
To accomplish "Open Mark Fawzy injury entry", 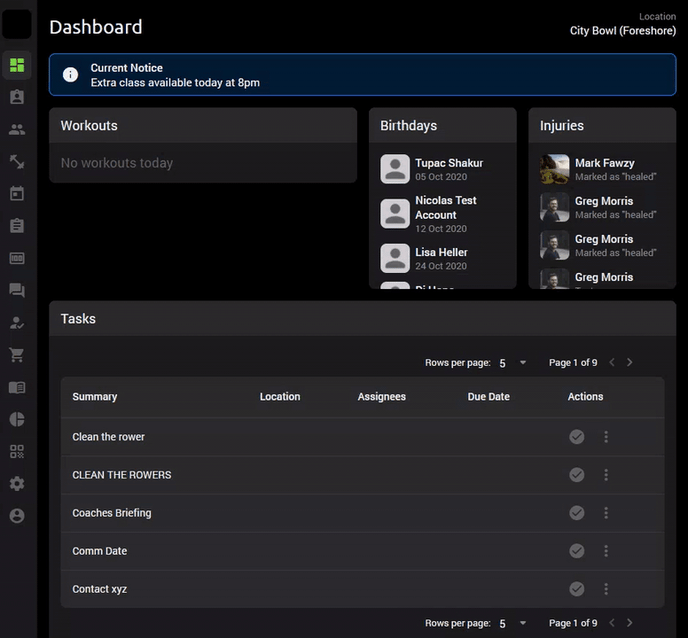I will tap(602, 169).
